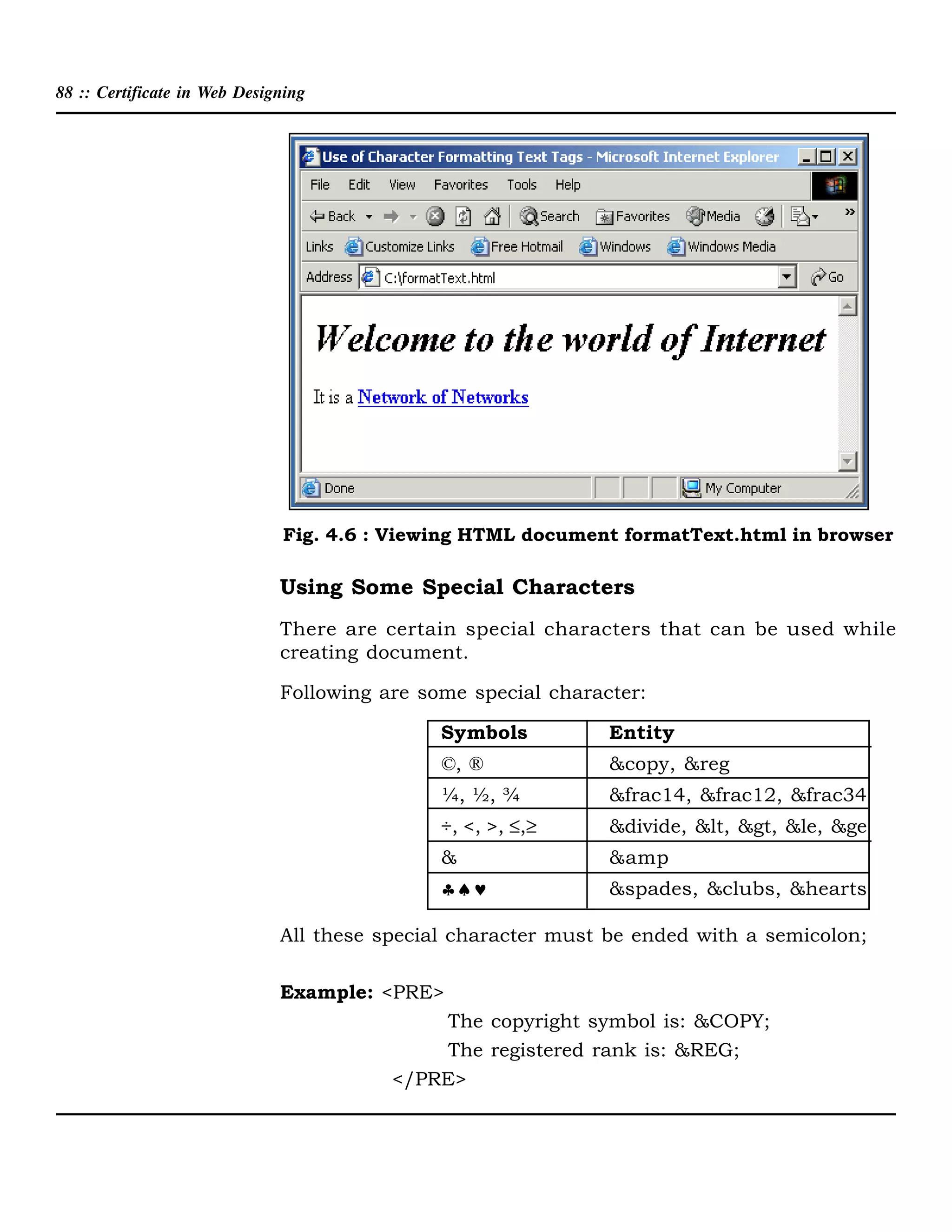Click the Customize Links shortcut
952x1232 pixels.
coord(400,246)
